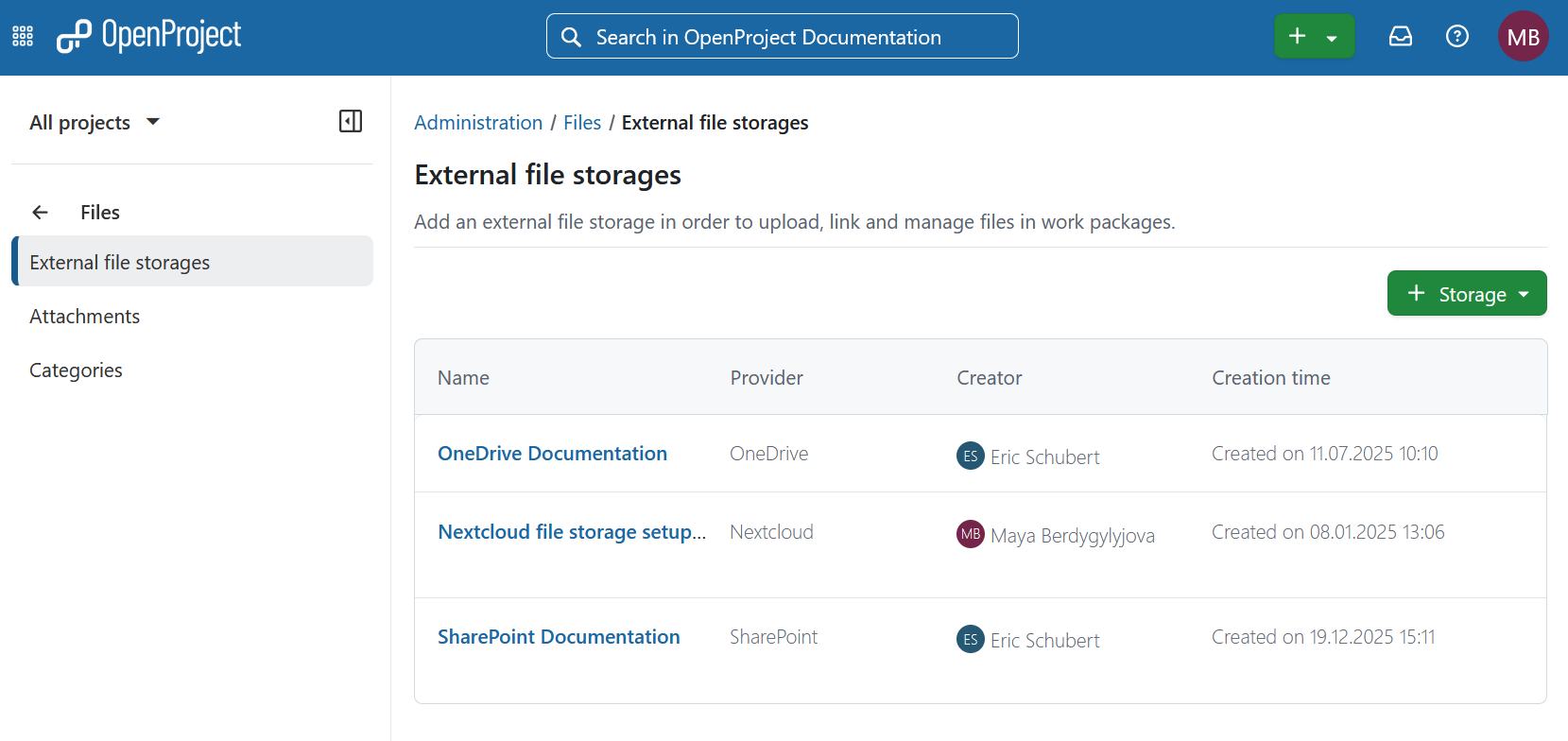
Task: Click ES avatar in SharePoint Documentation row
Action: (x=971, y=640)
